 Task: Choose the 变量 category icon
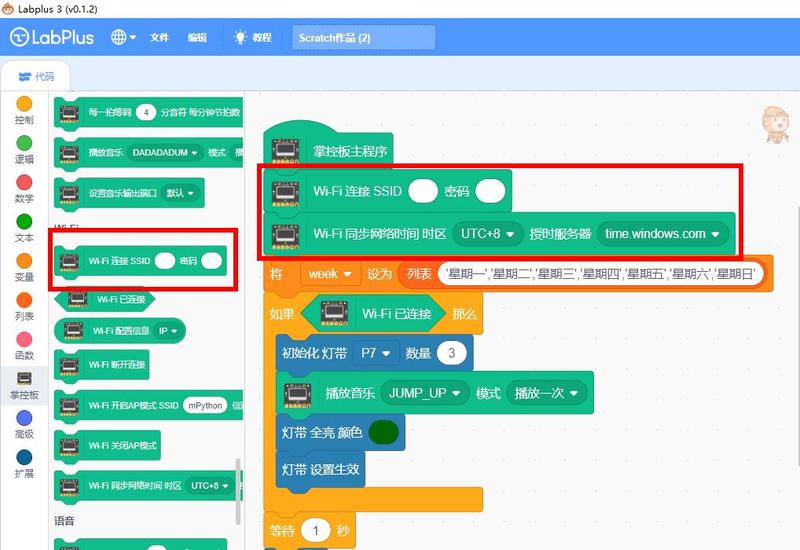(24, 260)
